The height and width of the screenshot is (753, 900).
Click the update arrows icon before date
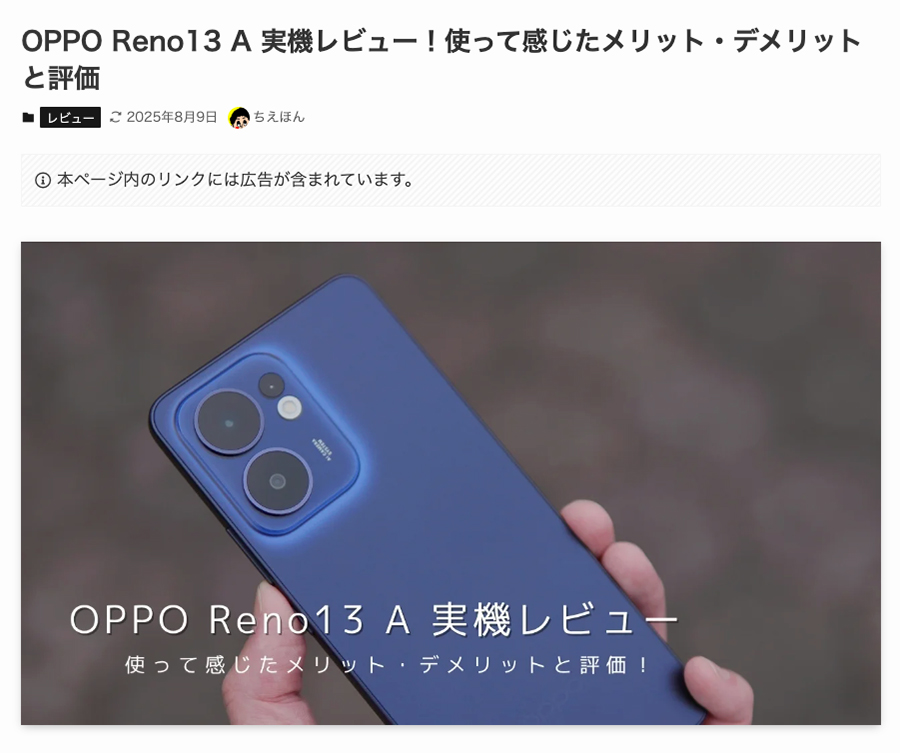[x=115, y=117]
